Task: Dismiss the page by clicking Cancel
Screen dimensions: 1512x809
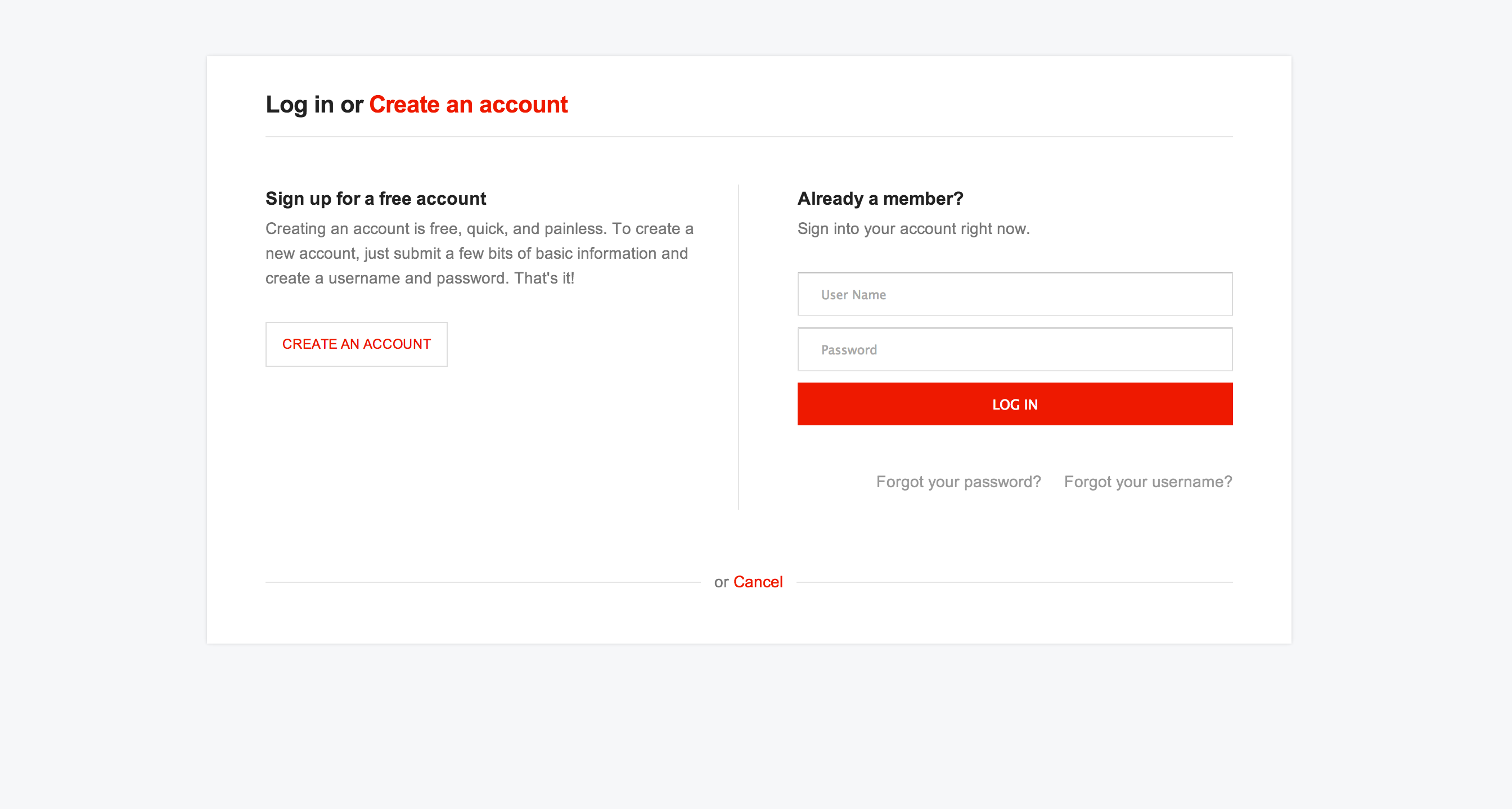Action: pyautogui.click(x=758, y=581)
